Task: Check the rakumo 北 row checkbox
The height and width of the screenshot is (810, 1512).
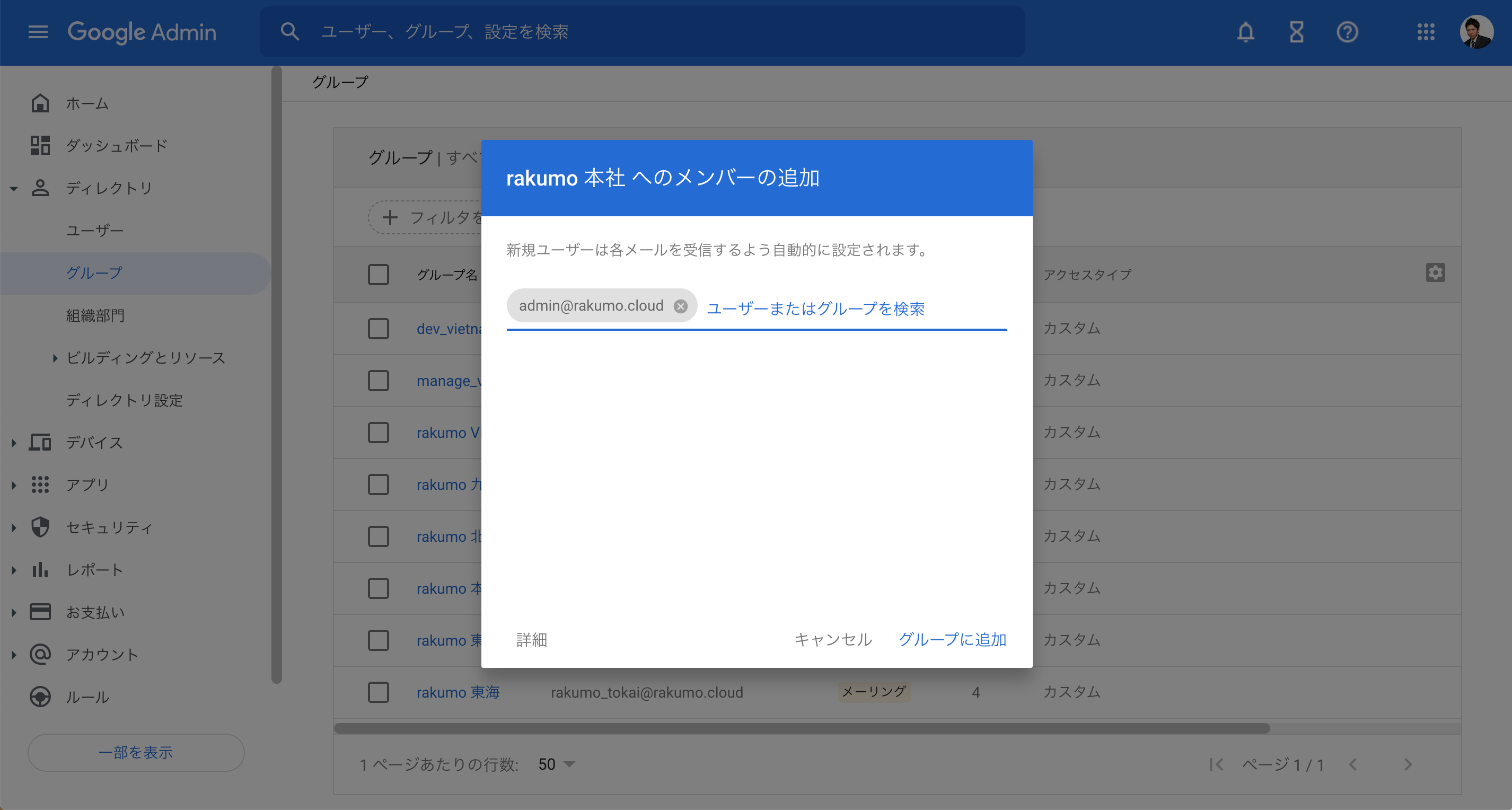Action: pyautogui.click(x=378, y=536)
